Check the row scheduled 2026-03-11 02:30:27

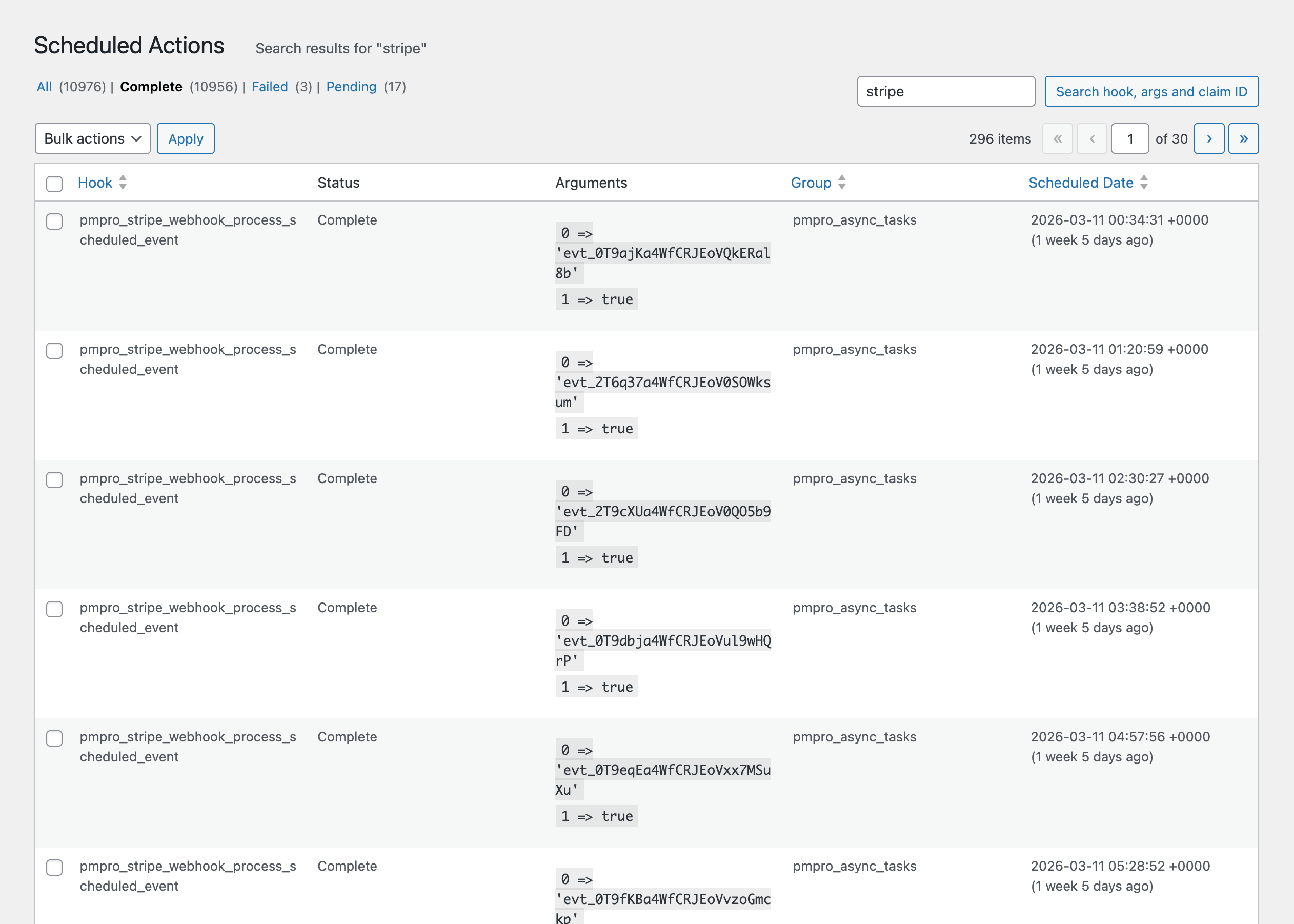click(55, 480)
